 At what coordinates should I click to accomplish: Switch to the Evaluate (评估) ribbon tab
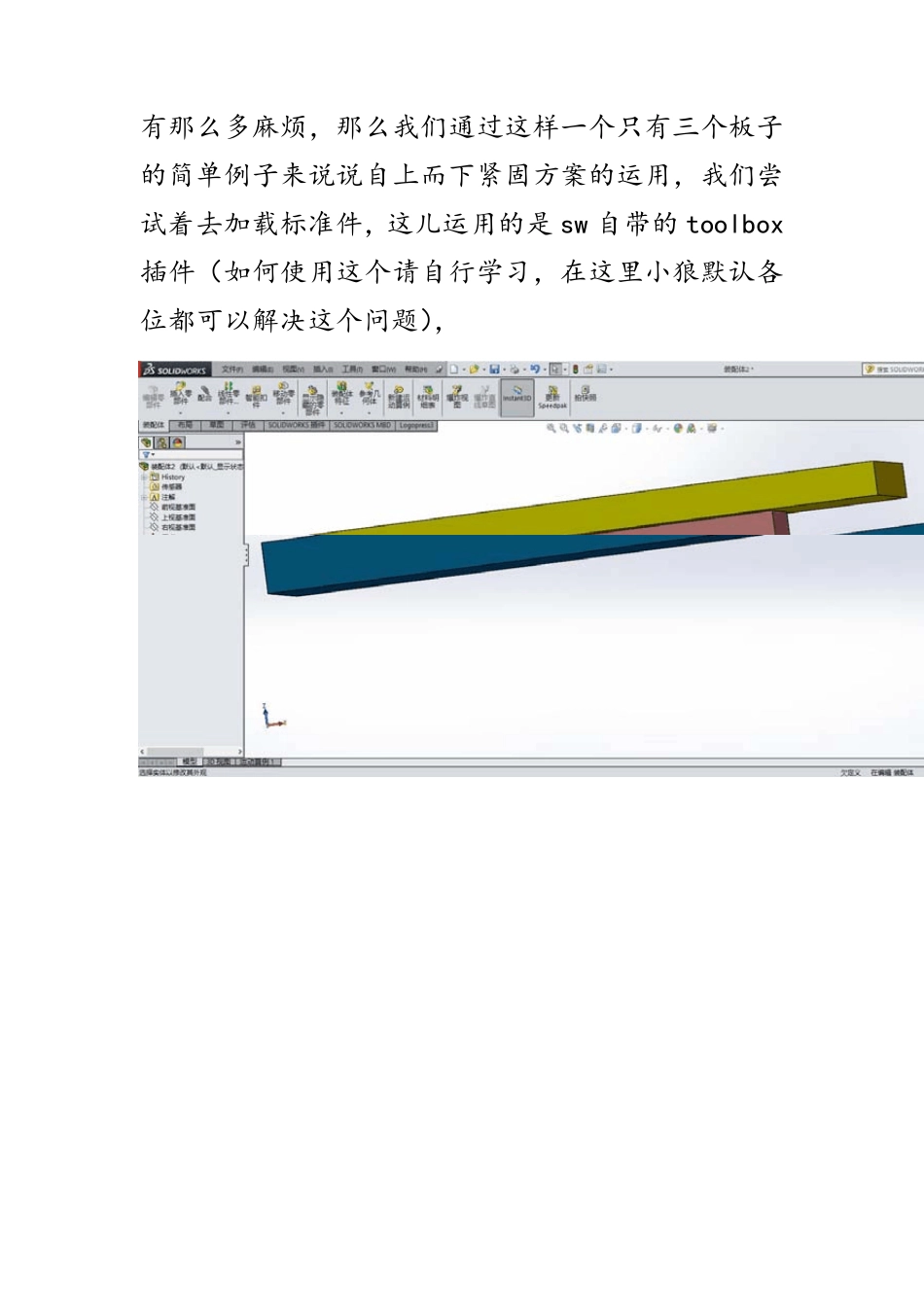pos(247,426)
